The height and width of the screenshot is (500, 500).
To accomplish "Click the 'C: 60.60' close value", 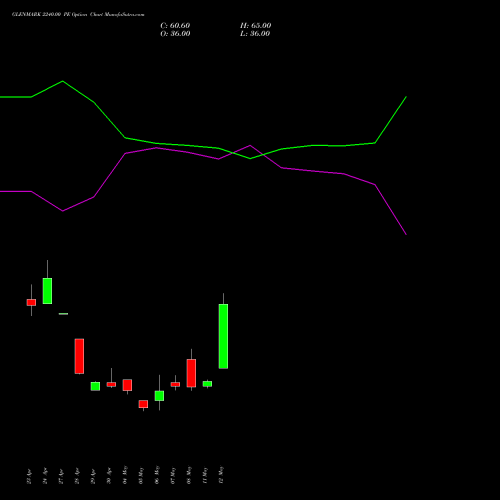I will (x=175, y=26).
